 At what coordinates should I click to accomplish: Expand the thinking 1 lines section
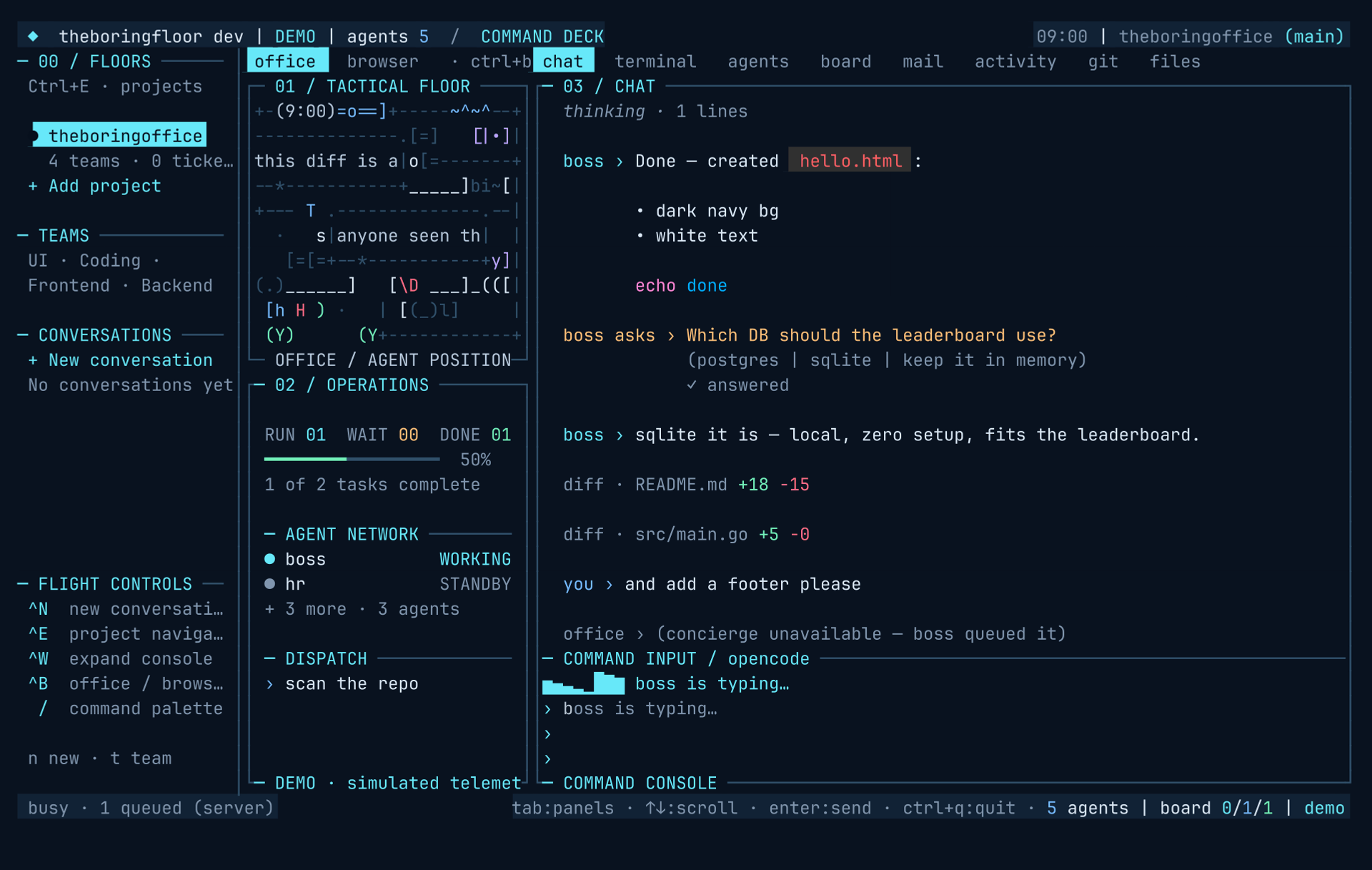(655, 112)
